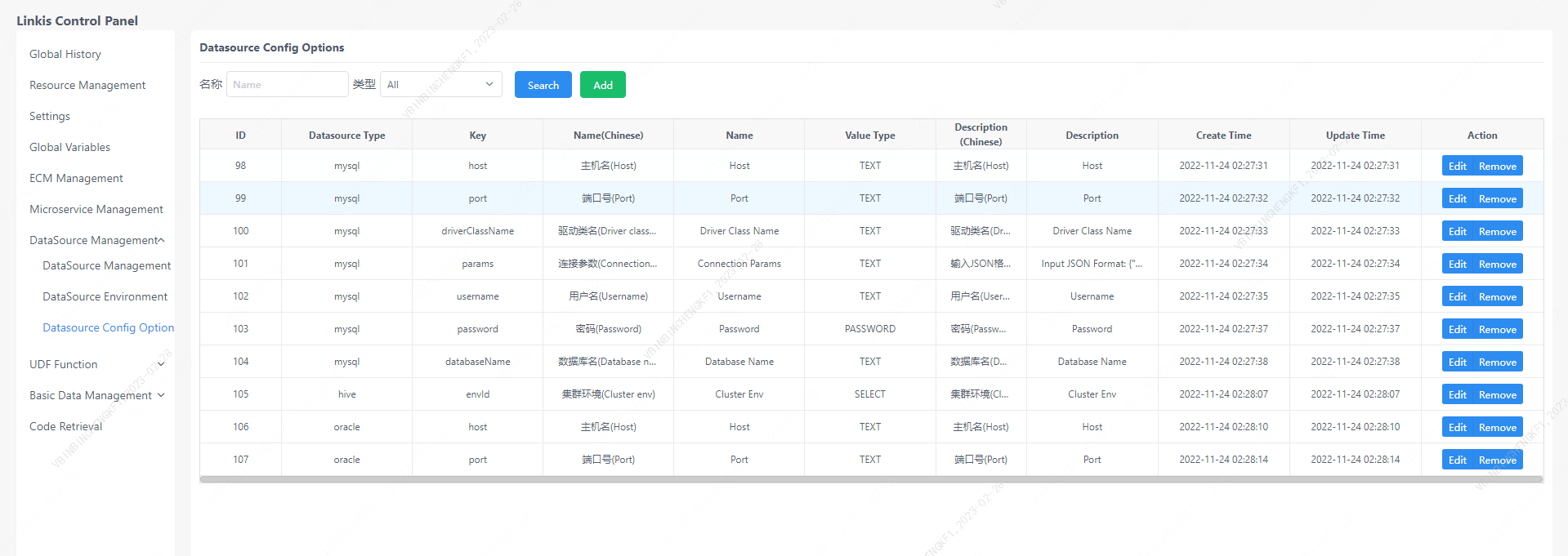
Task: Click the Name search input field
Action: click(x=287, y=85)
